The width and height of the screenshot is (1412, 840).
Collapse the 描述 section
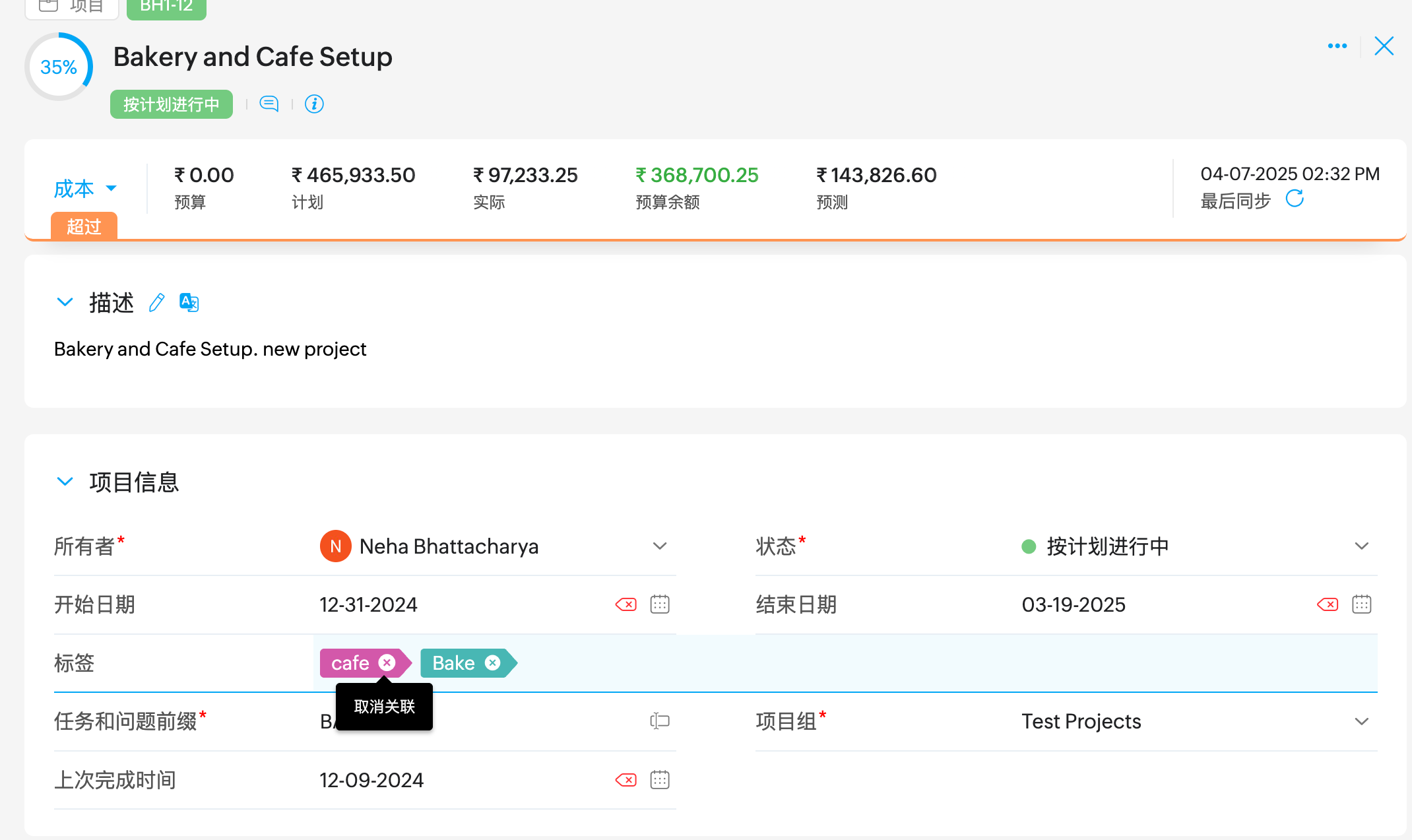pos(65,302)
